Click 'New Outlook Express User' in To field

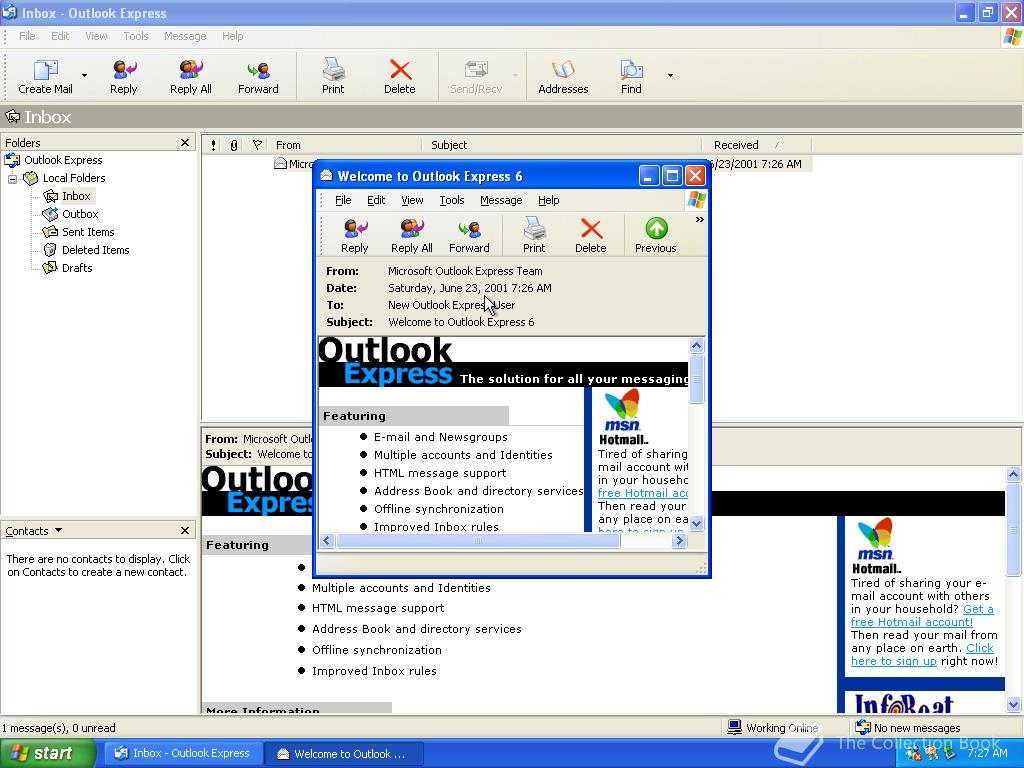[451, 305]
